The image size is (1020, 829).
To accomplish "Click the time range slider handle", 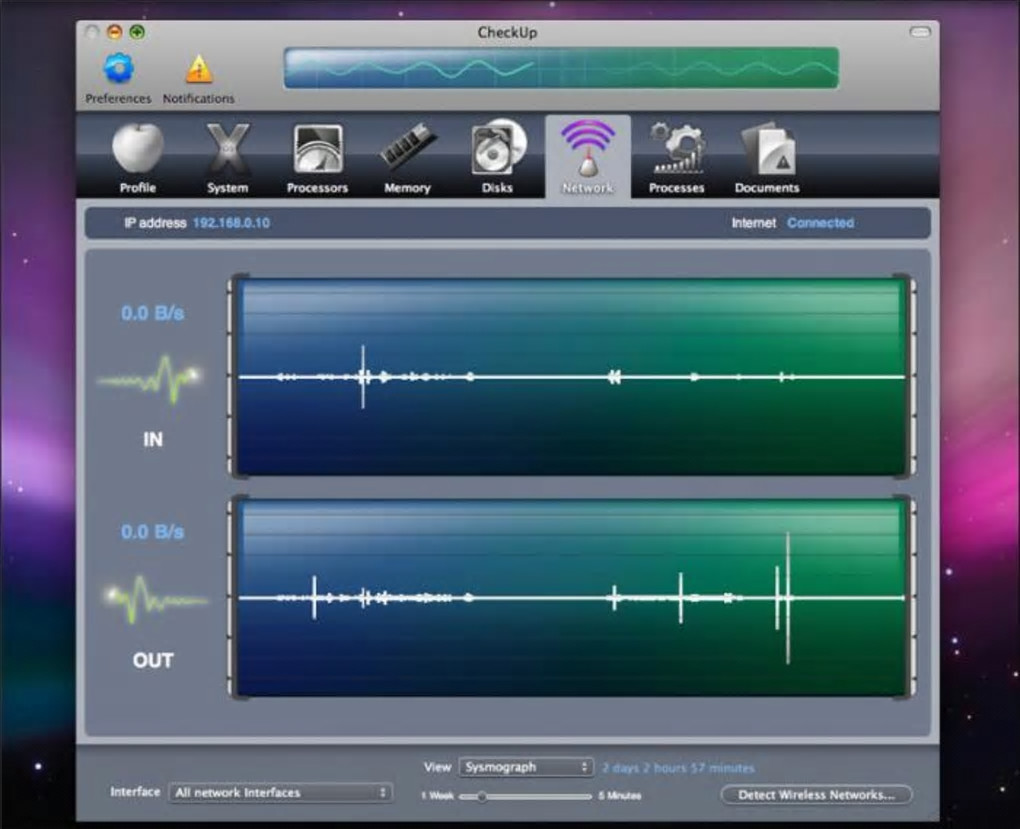I will pos(482,796).
